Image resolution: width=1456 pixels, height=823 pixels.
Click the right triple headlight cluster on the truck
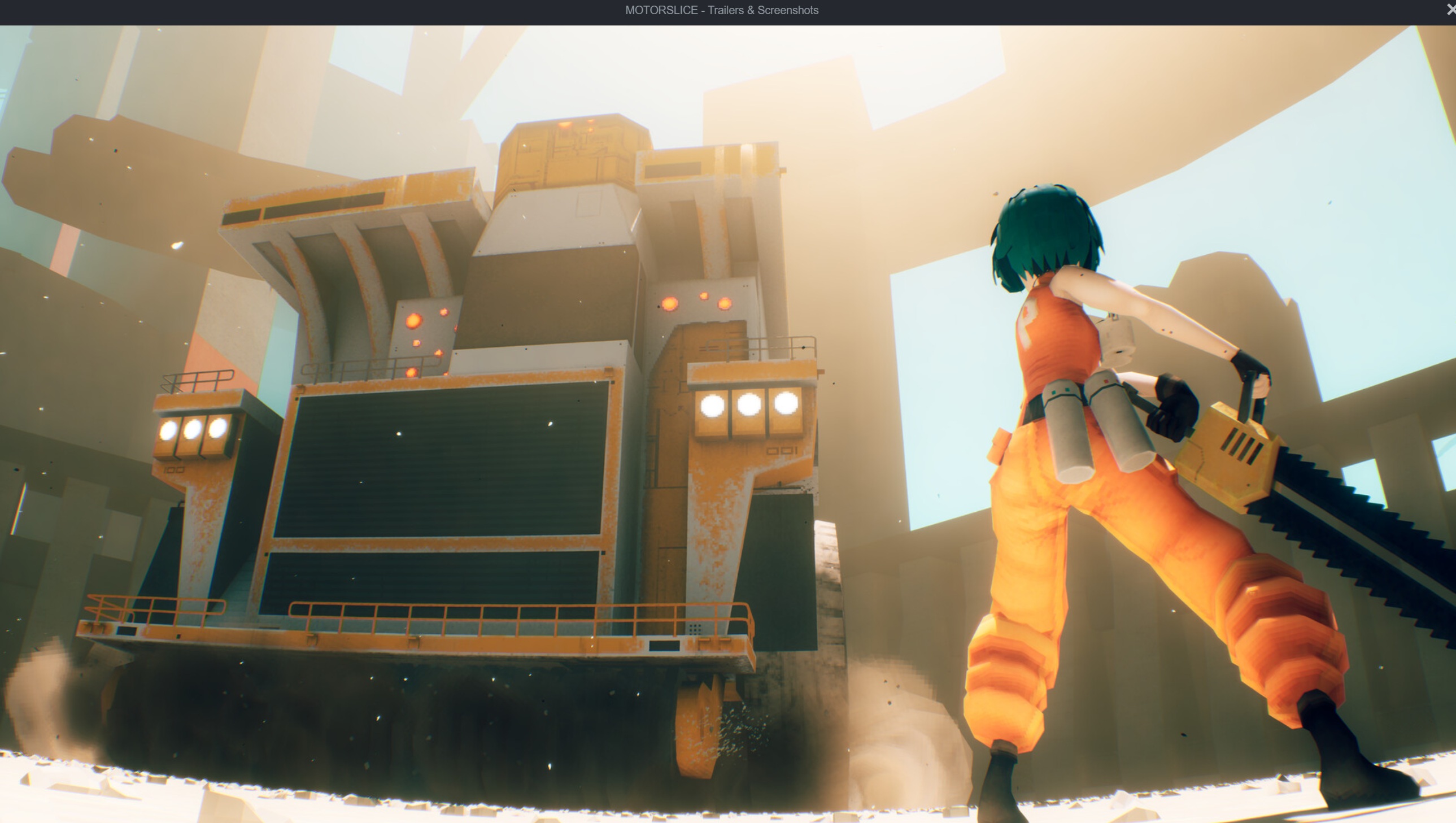[x=749, y=406]
